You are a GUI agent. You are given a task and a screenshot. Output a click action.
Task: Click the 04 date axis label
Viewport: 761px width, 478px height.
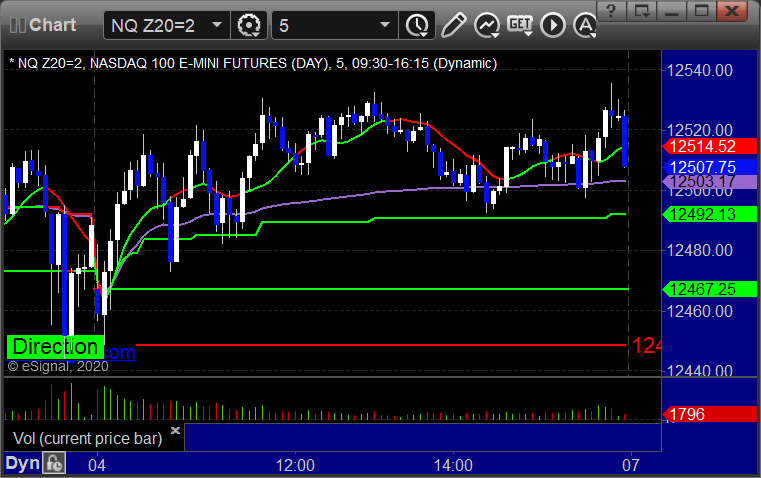point(97,465)
